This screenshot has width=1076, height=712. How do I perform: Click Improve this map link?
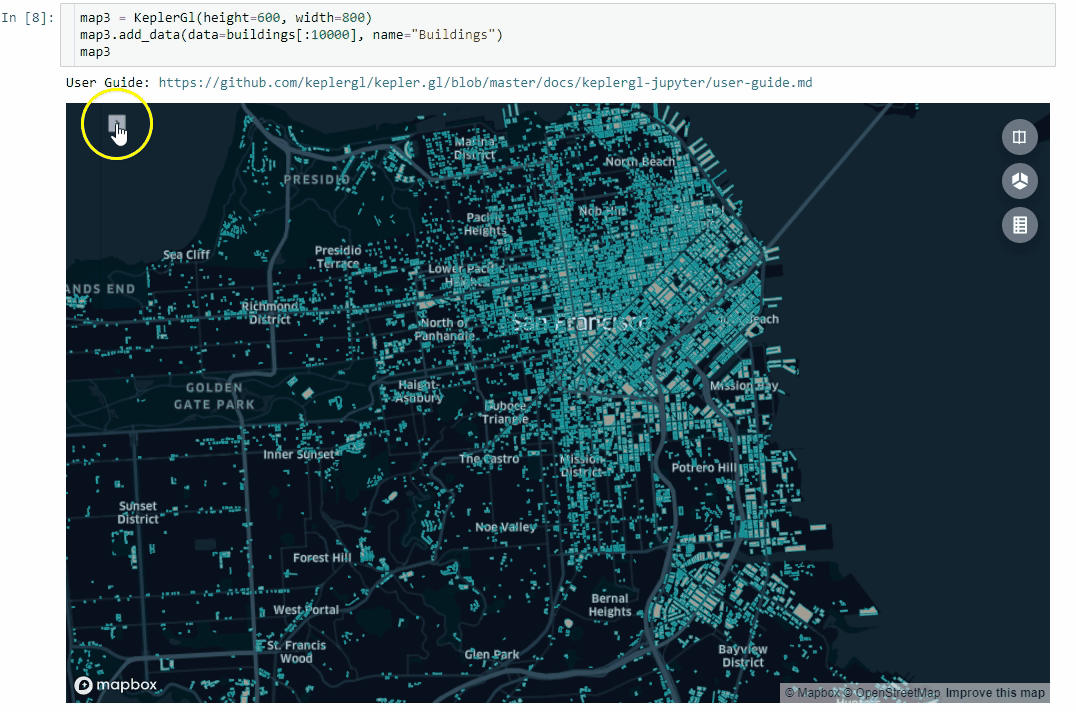point(995,693)
